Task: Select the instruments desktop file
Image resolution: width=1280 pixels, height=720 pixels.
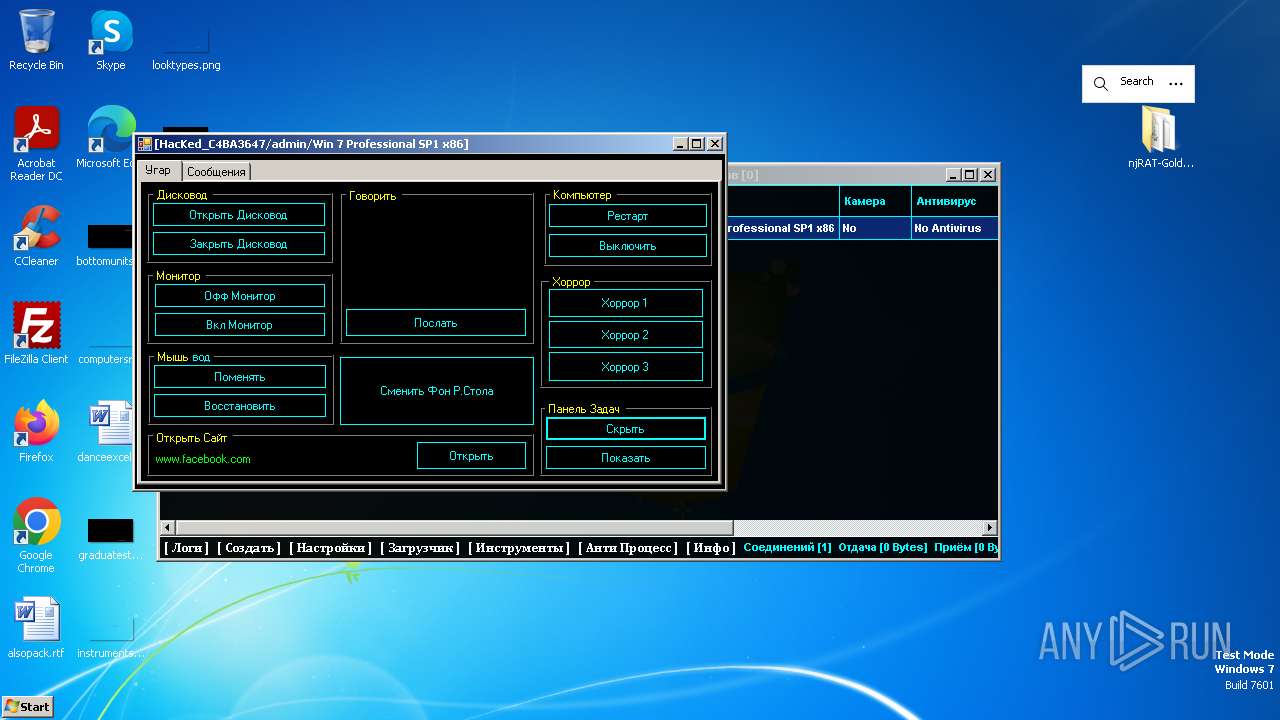Action: pos(110,636)
